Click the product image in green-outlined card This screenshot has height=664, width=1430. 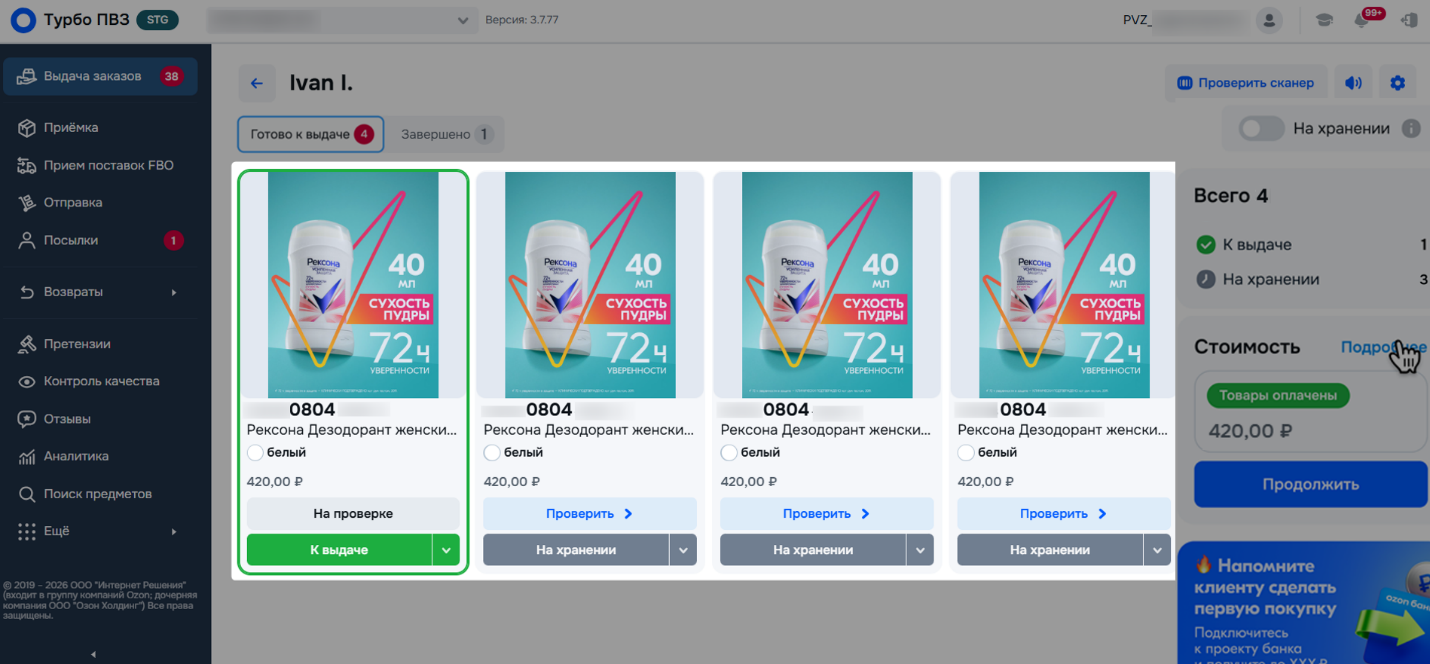pyautogui.click(x=353, y=285)
